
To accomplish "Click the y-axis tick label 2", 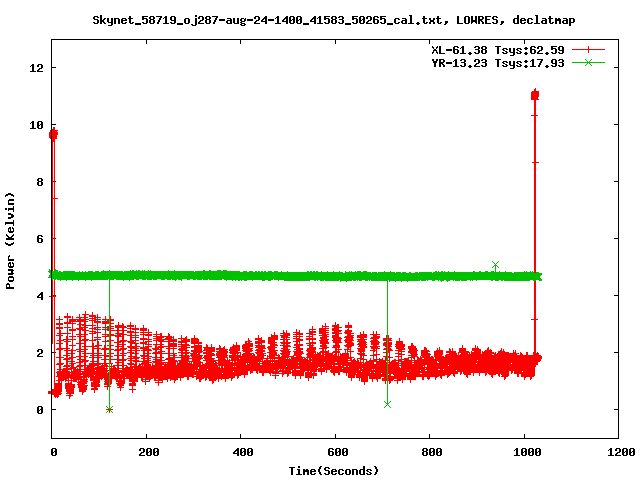I will point(40,353).
